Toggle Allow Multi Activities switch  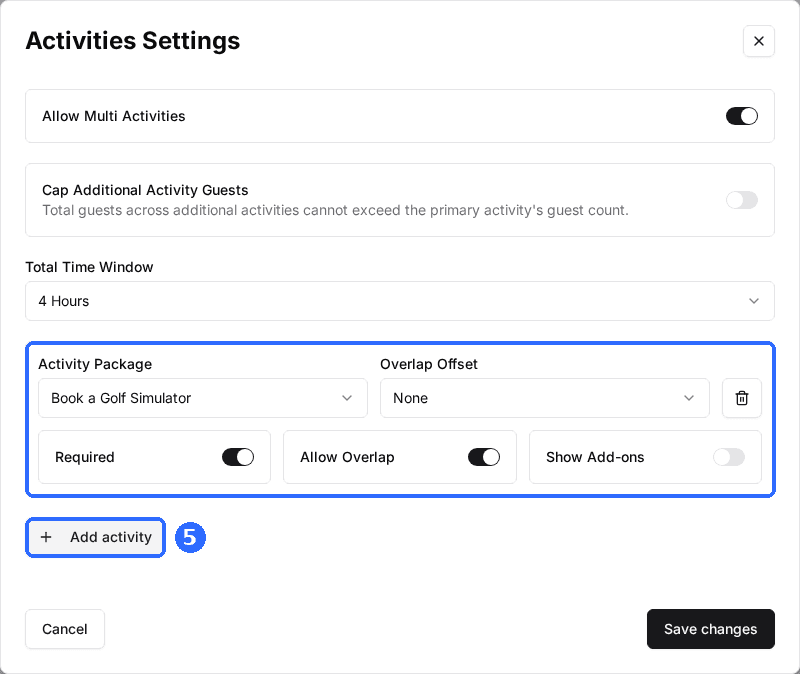741,116
